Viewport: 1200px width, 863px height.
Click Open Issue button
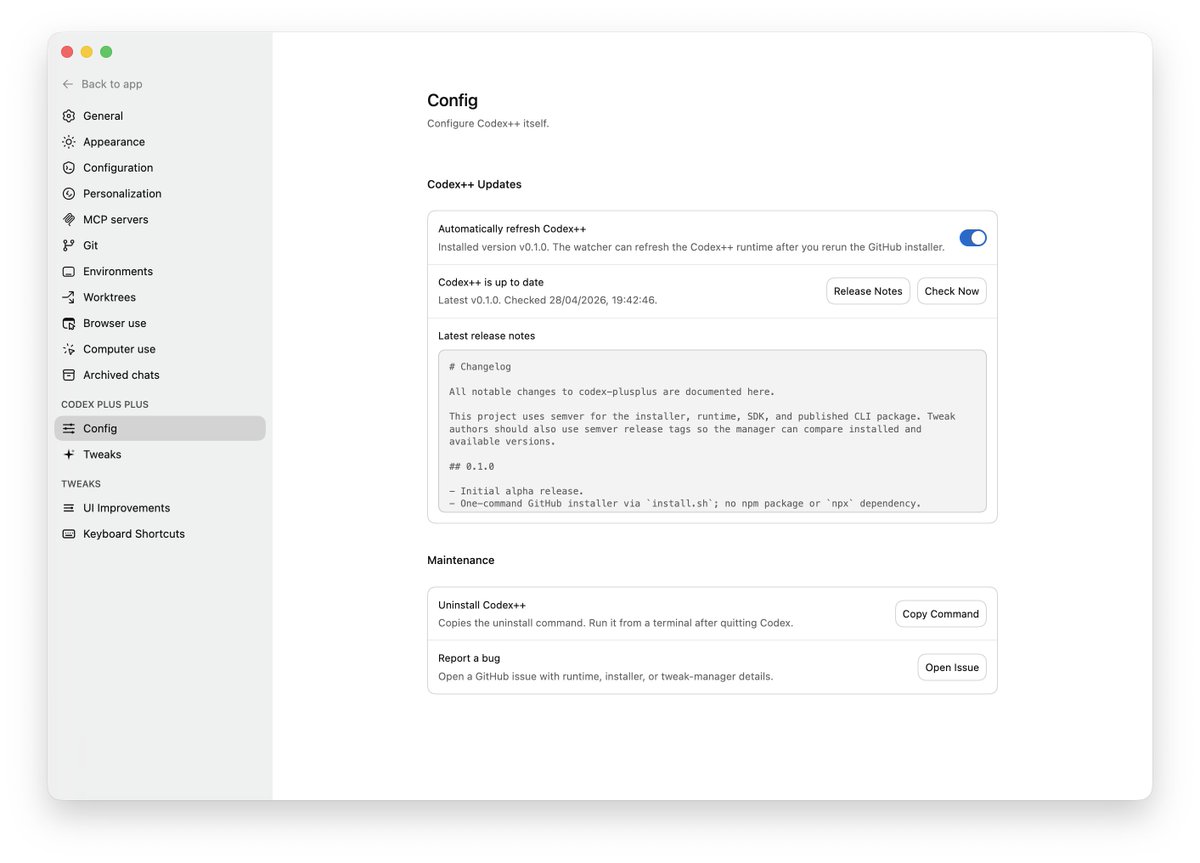pos(952,668)
